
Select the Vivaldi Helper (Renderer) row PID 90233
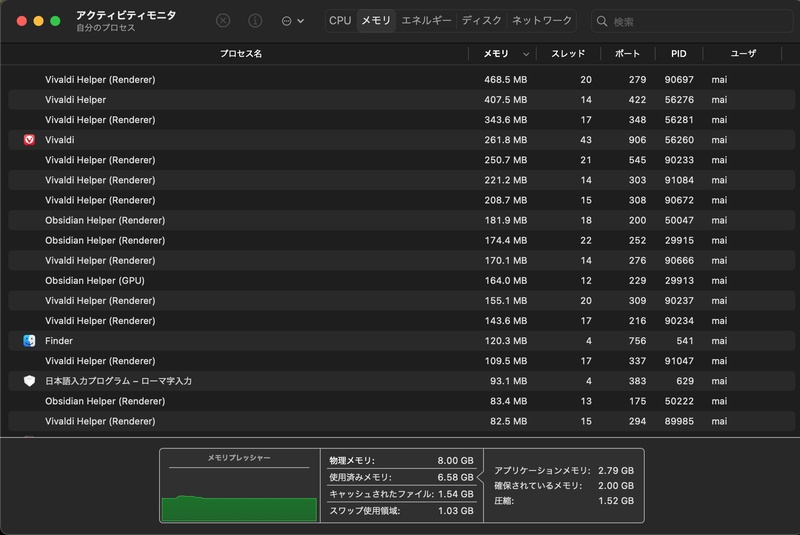(x=402, y=160)
